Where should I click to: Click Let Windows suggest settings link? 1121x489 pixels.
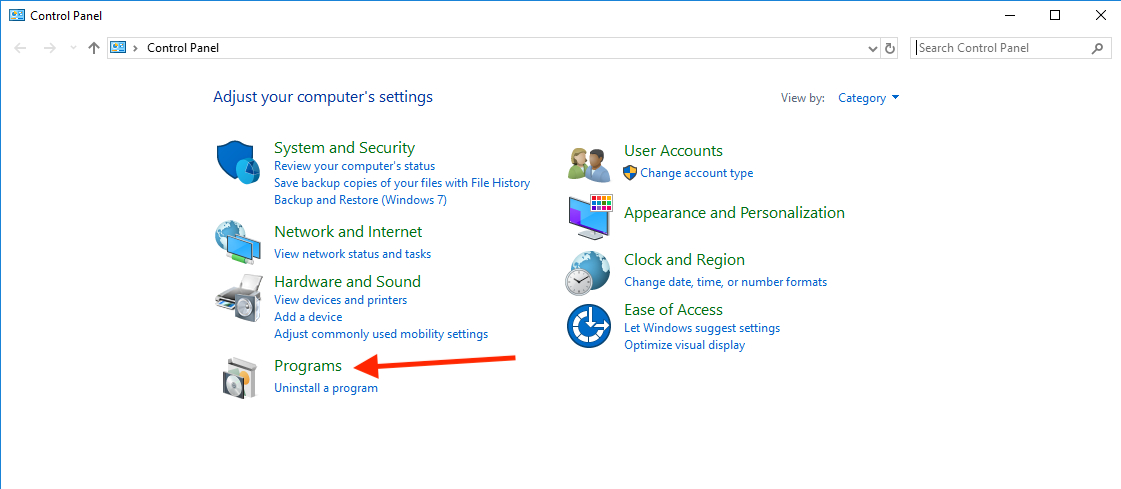pyautogui.click(x=702, y=328)
